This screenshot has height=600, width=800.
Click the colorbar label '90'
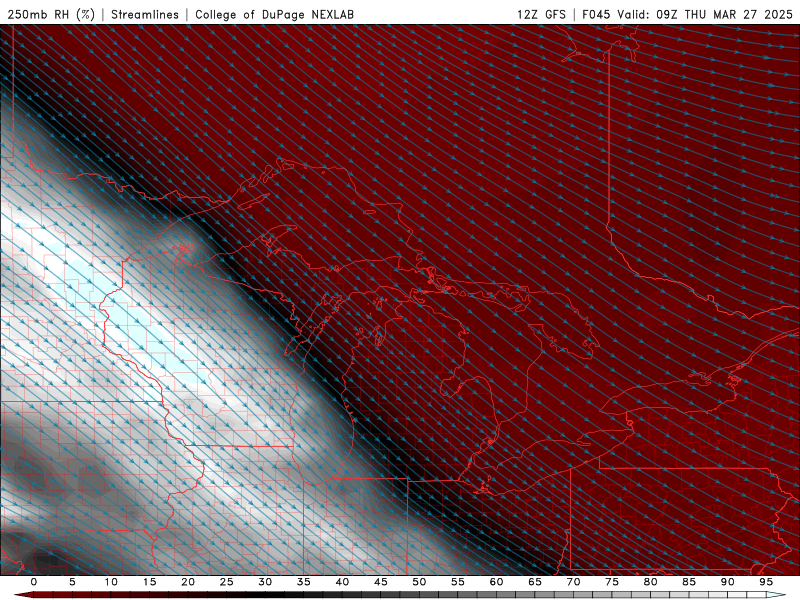(x=728, y=582)
